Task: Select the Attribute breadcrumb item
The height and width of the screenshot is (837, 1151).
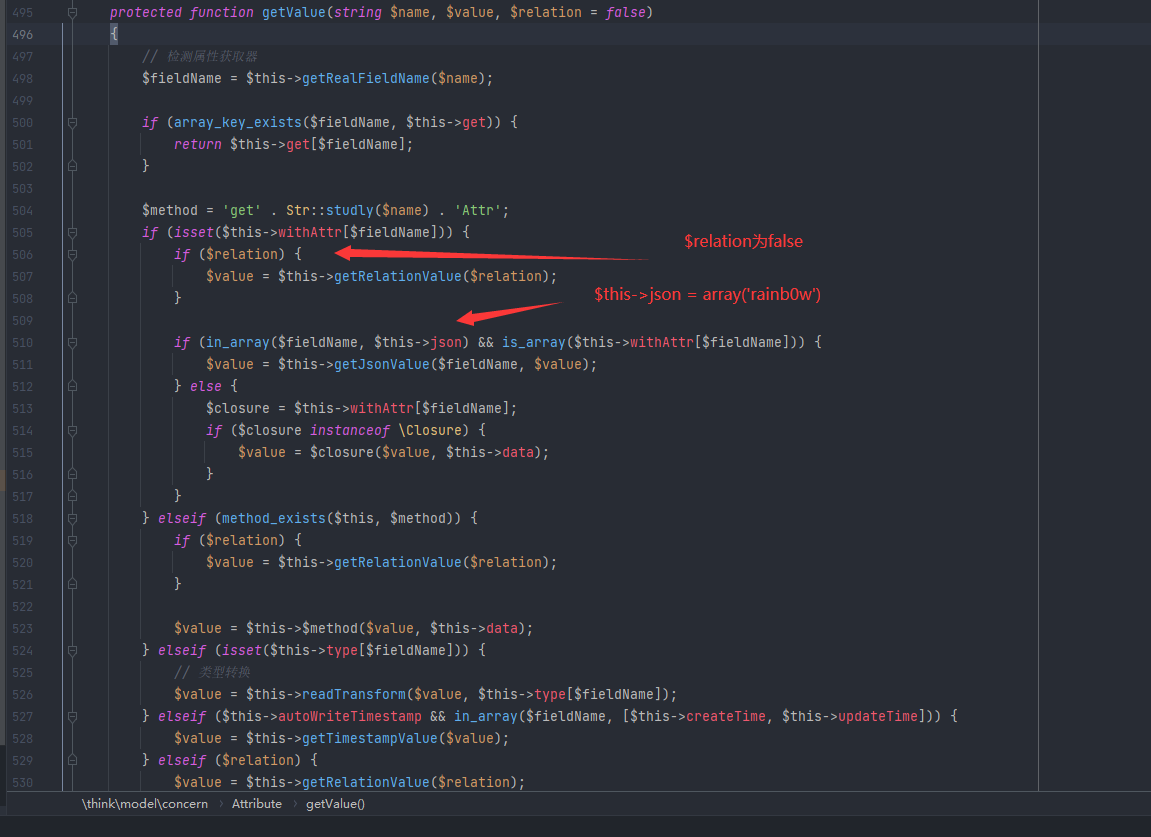Action: coord(257,804)
